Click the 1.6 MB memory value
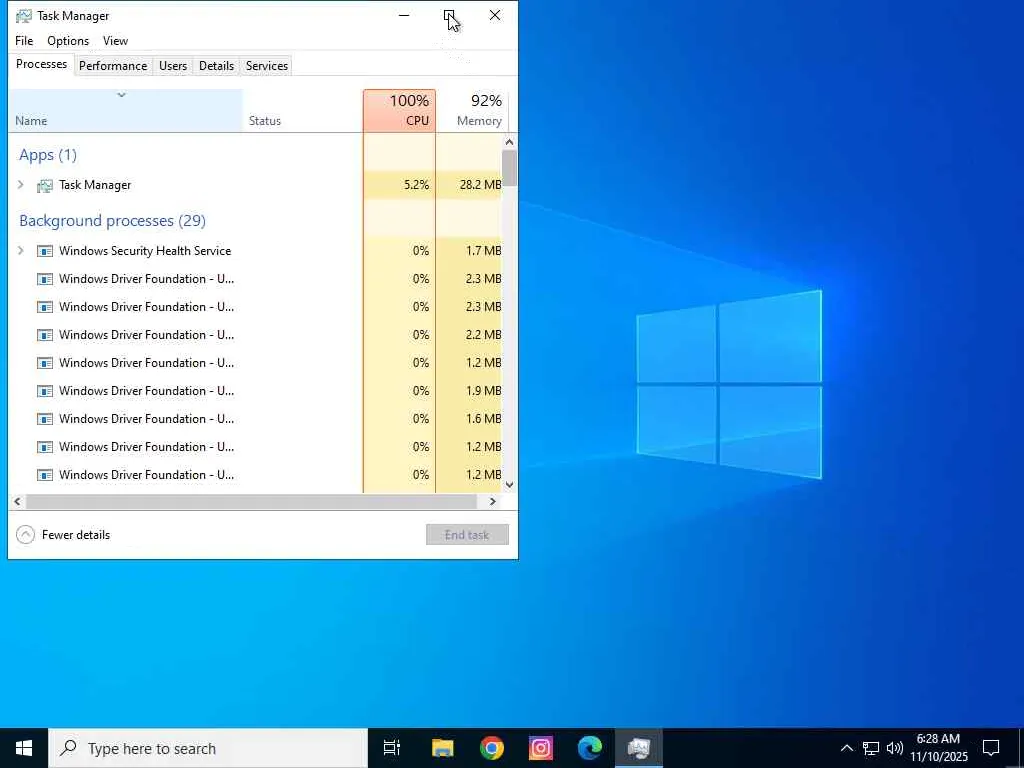This screenshot has height=768, width=1024. [x=484, y=419]
